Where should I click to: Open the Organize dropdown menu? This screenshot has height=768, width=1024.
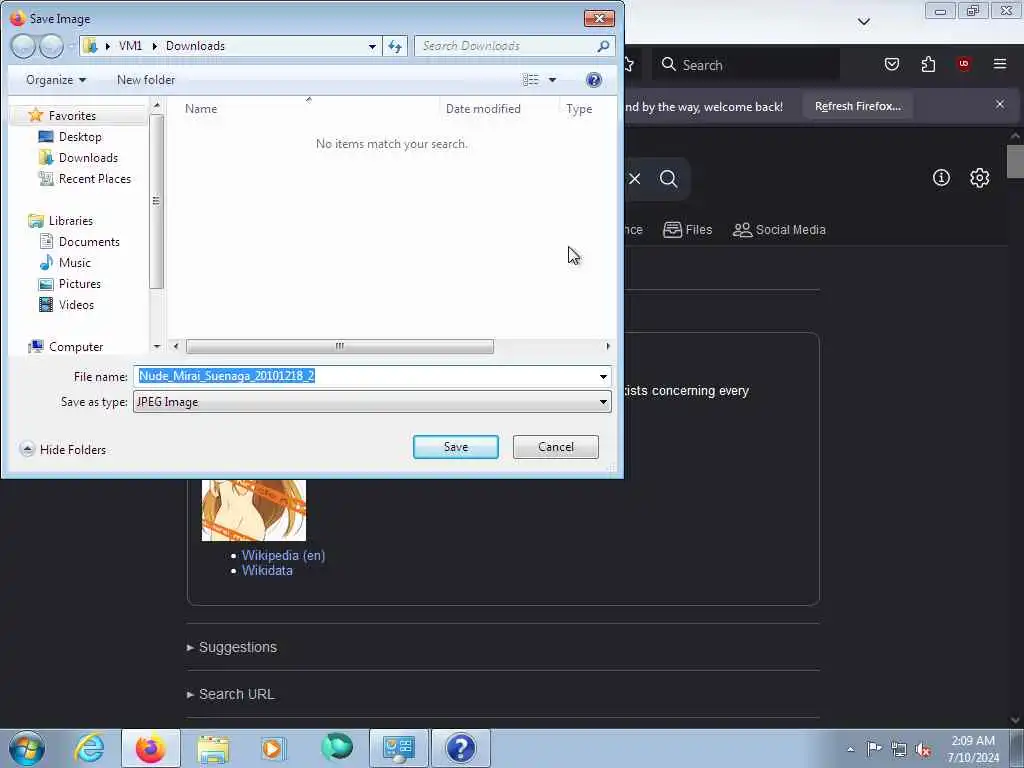click(x=56, y=80)
